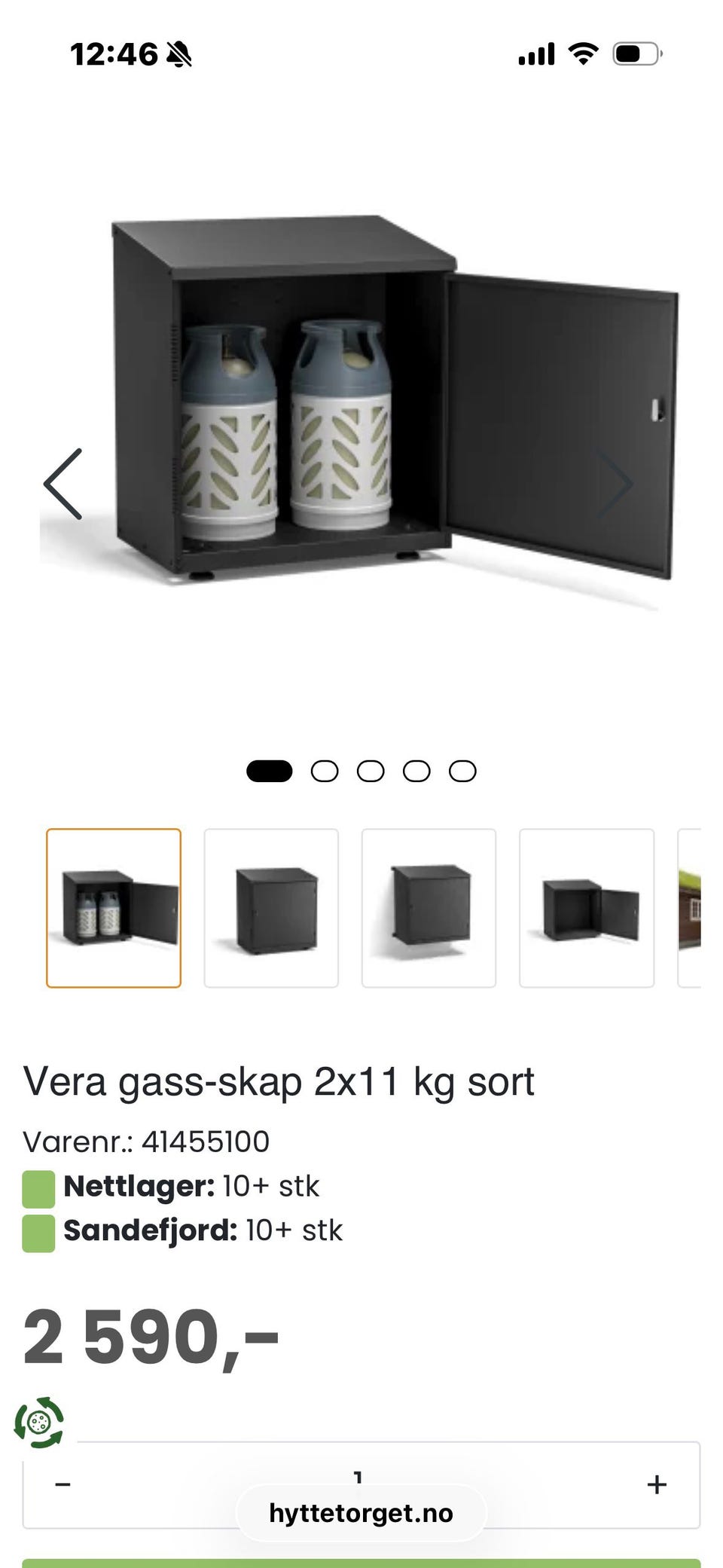723x1568 pixels.
Task: Choose thumbnail of wall-mounted closed cabinet
Action: click(x=429, y=908)
